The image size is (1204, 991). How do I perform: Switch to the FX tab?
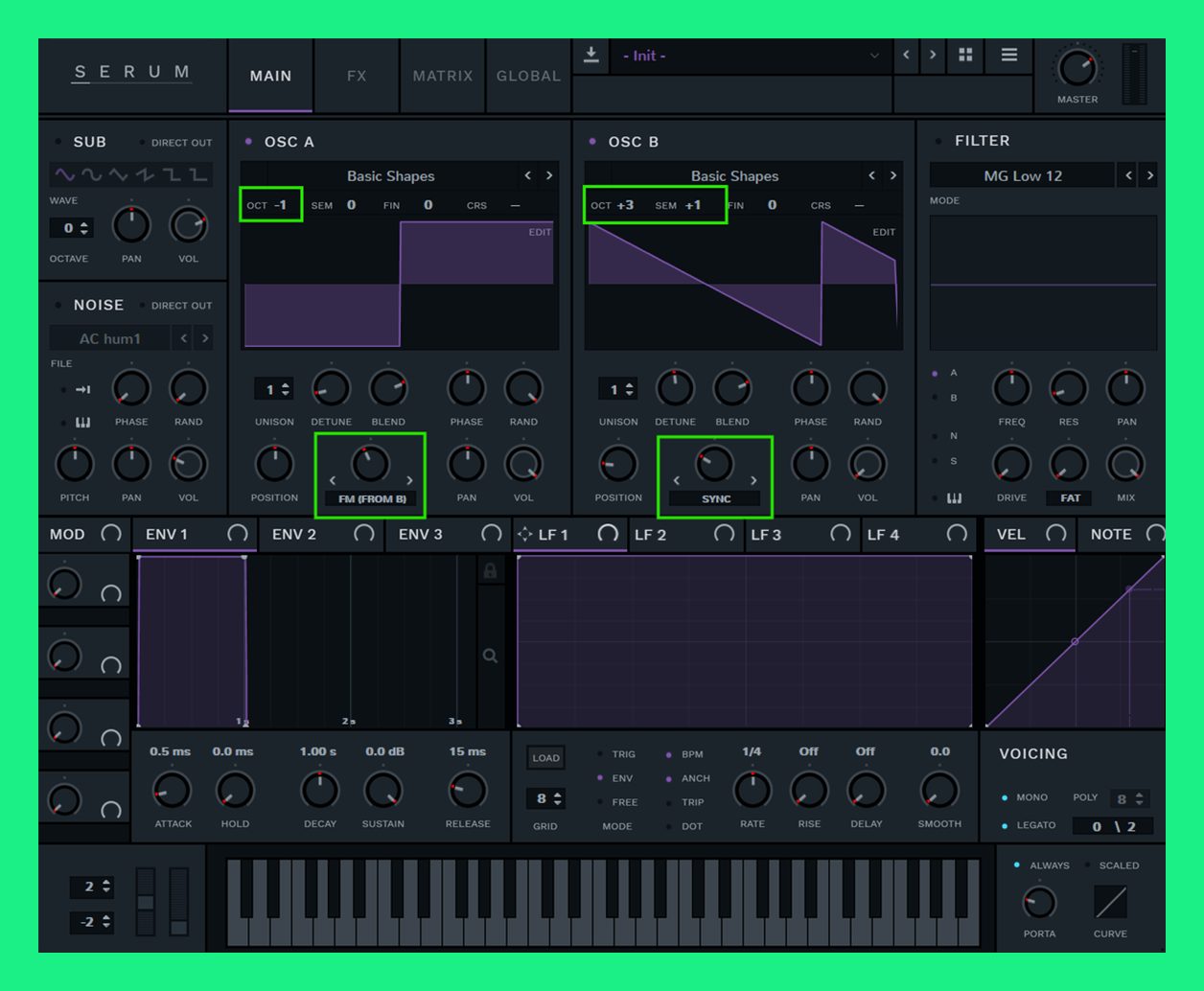pyautogui.click(x=357, y=76)
